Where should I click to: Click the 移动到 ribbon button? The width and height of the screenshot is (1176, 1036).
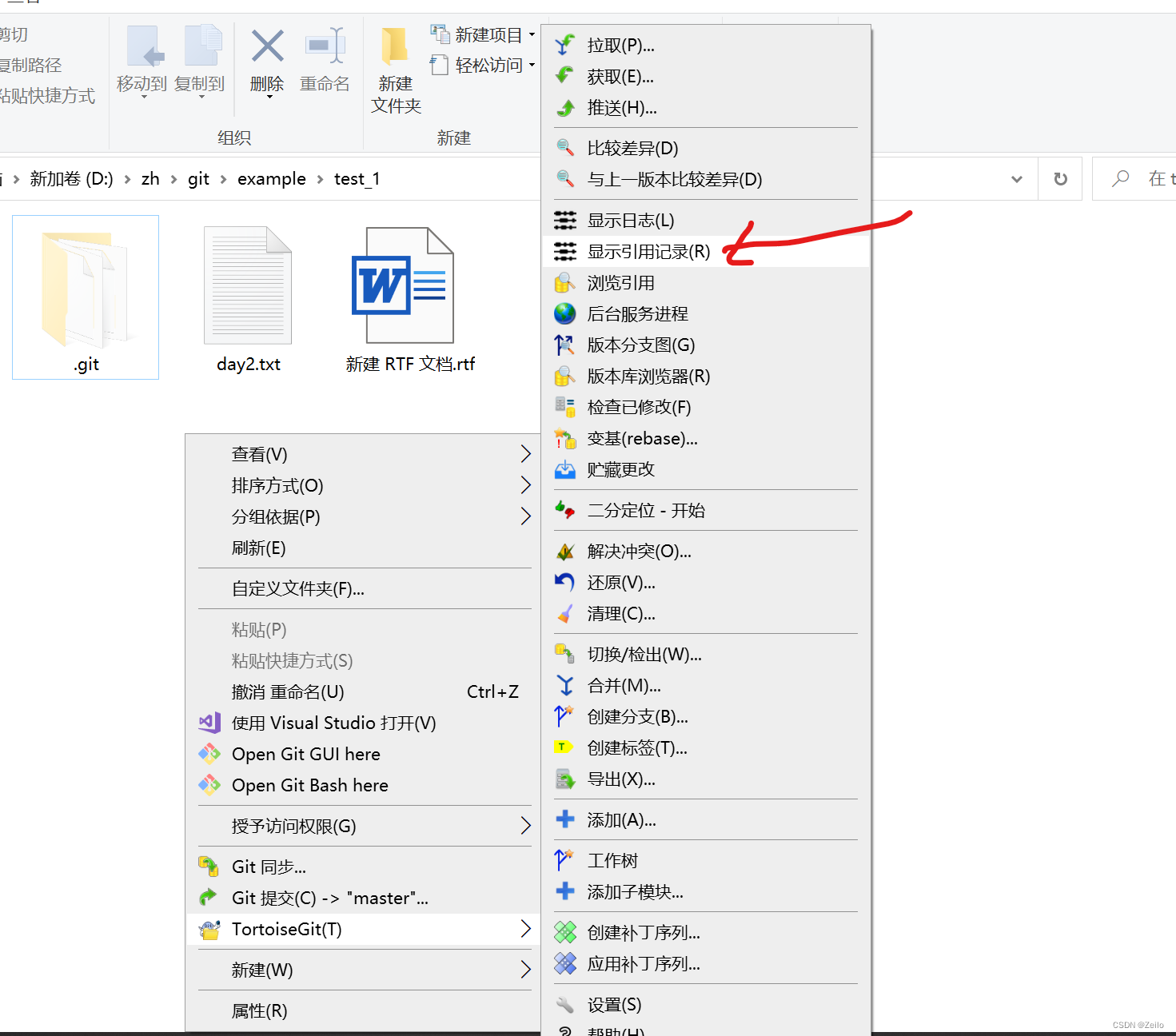(x=142, y=62)
